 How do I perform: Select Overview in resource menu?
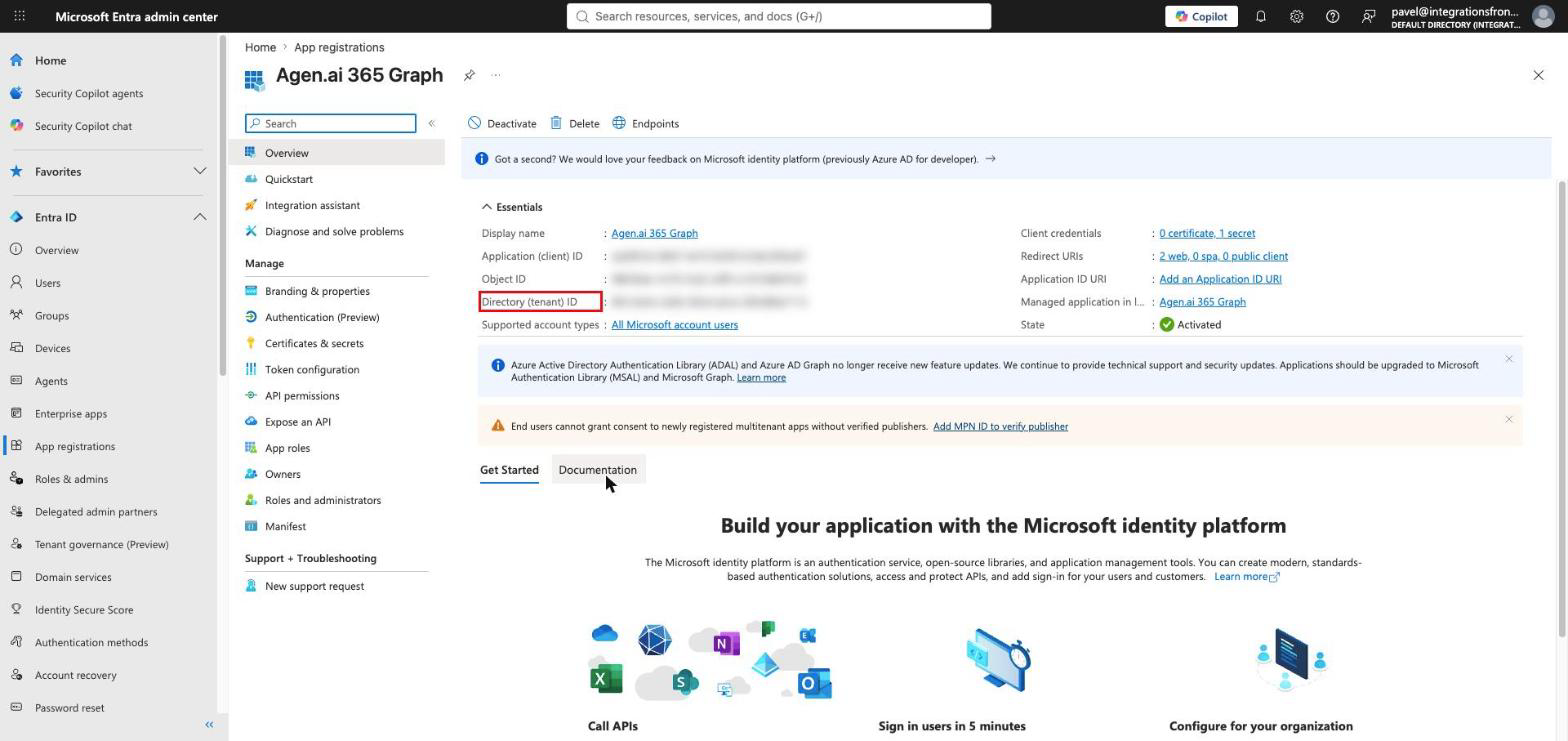(337, 153)
